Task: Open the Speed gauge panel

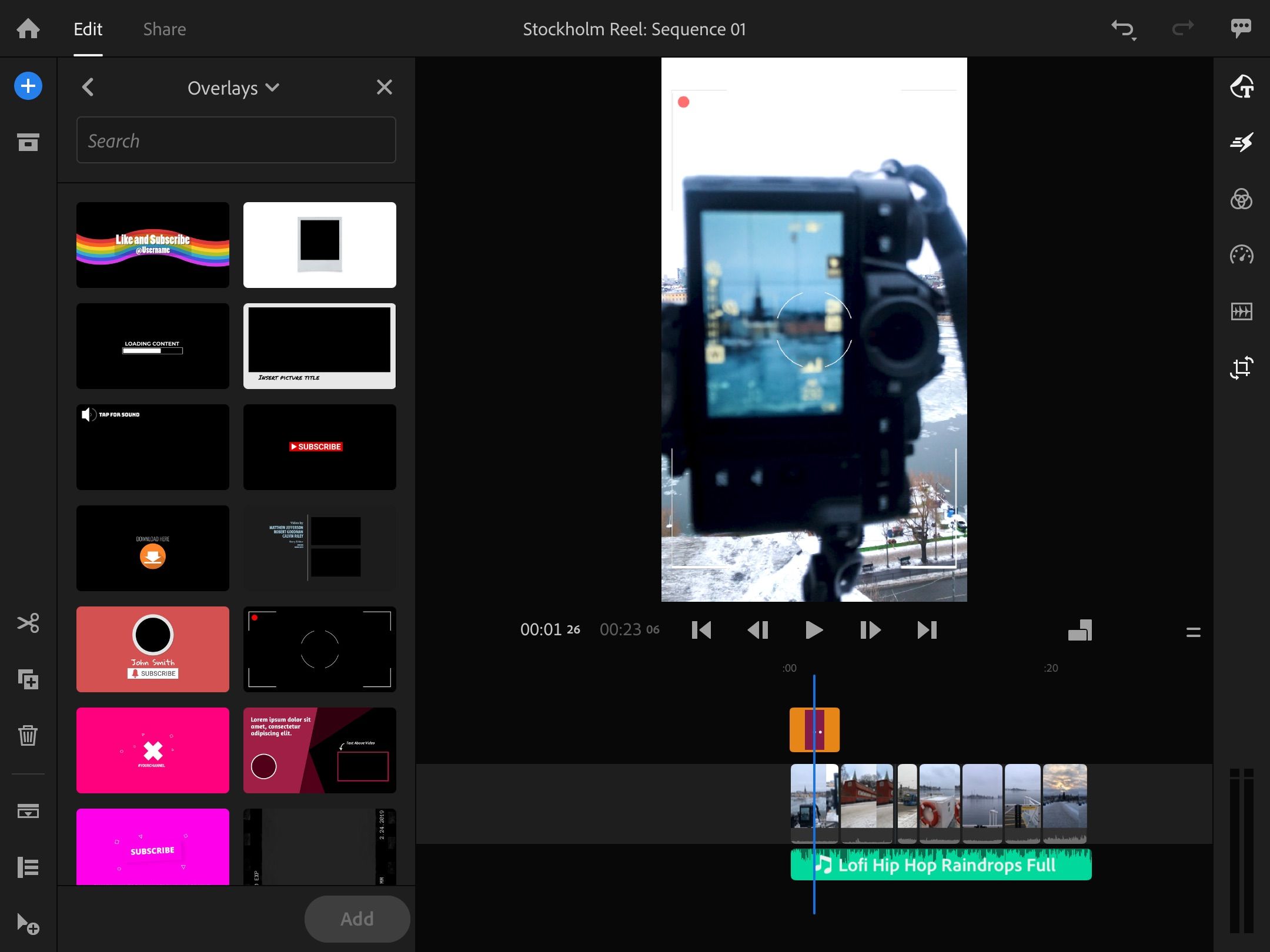Action: pos(1241,255)
